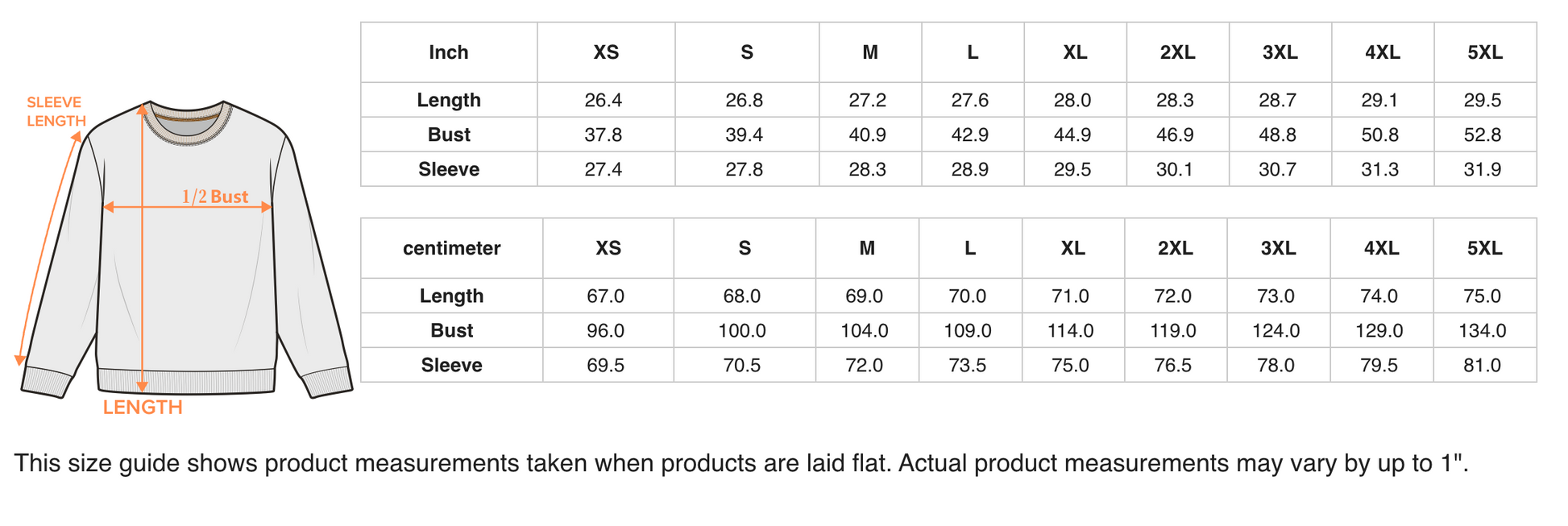Select the 40.9 bust value for M

868,135
